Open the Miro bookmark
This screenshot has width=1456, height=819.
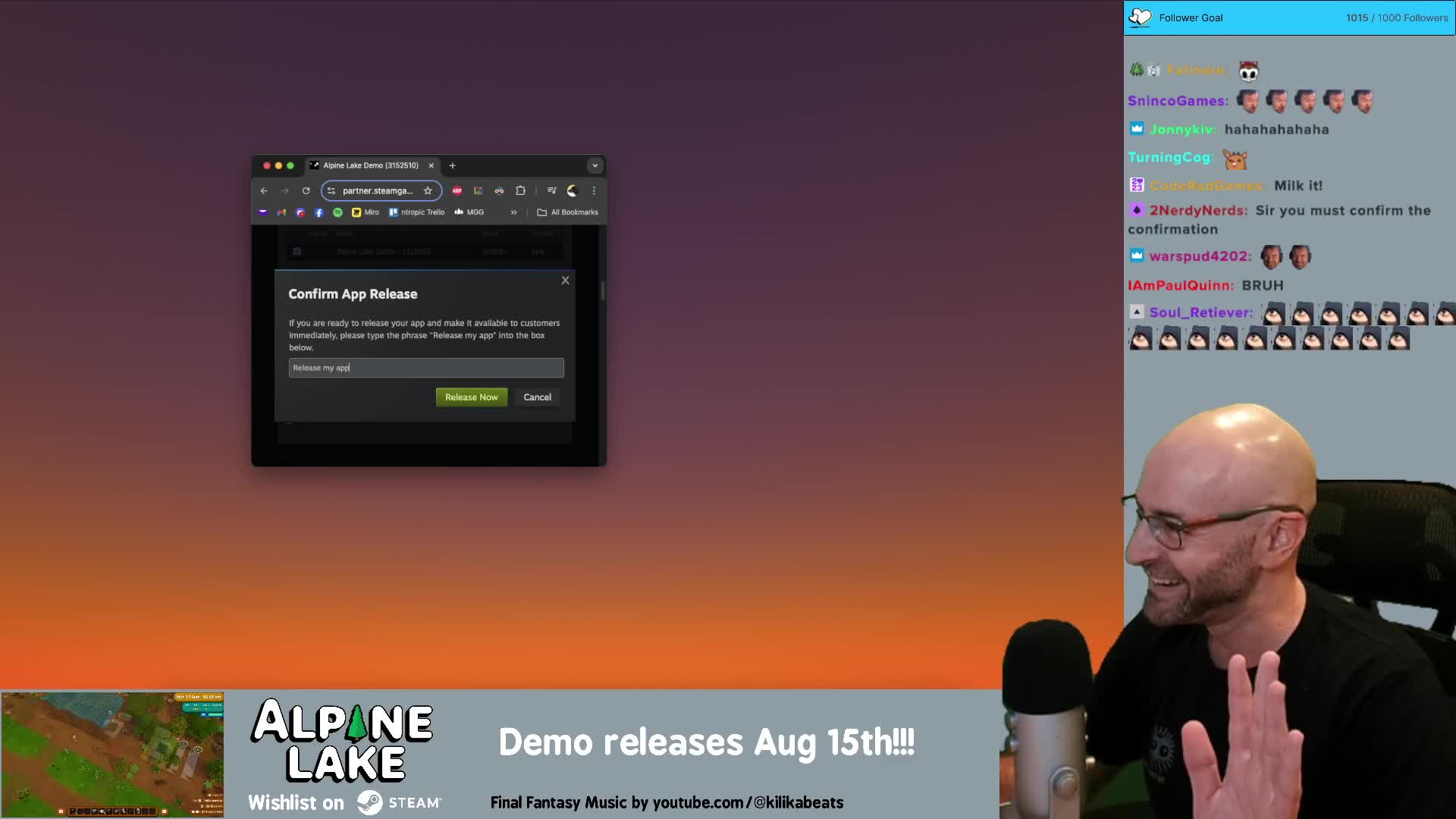point(366,212)
